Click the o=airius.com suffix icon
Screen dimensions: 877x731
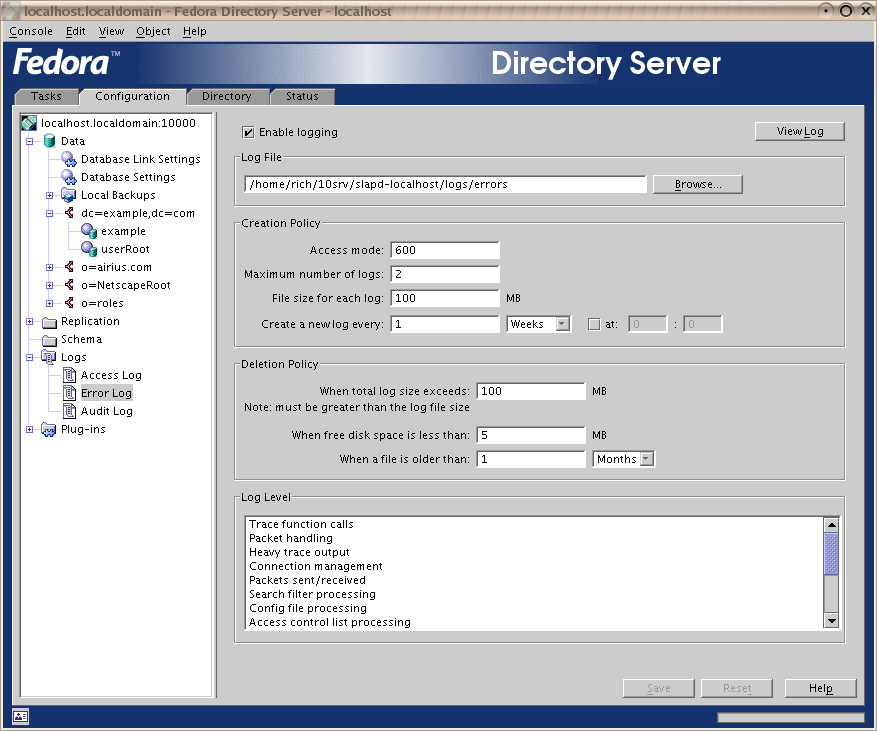pyautogui.click(x=69, y=267)
